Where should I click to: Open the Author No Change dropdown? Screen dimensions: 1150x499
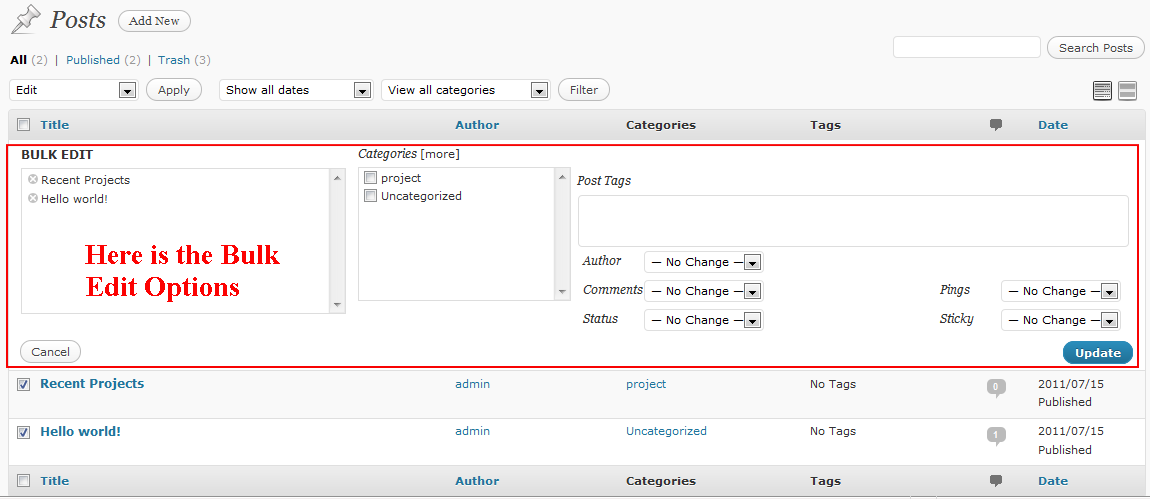pos(703,262)
